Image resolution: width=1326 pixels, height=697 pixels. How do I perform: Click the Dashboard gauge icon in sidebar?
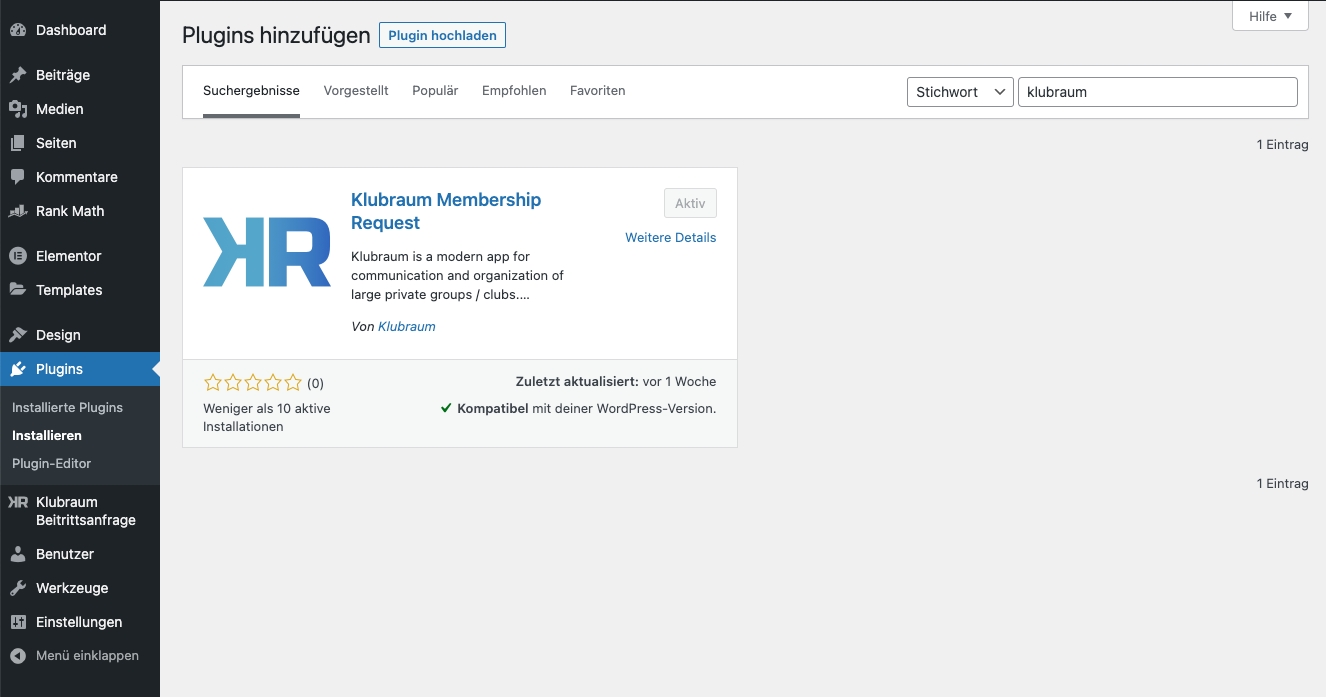pos(18,30)
